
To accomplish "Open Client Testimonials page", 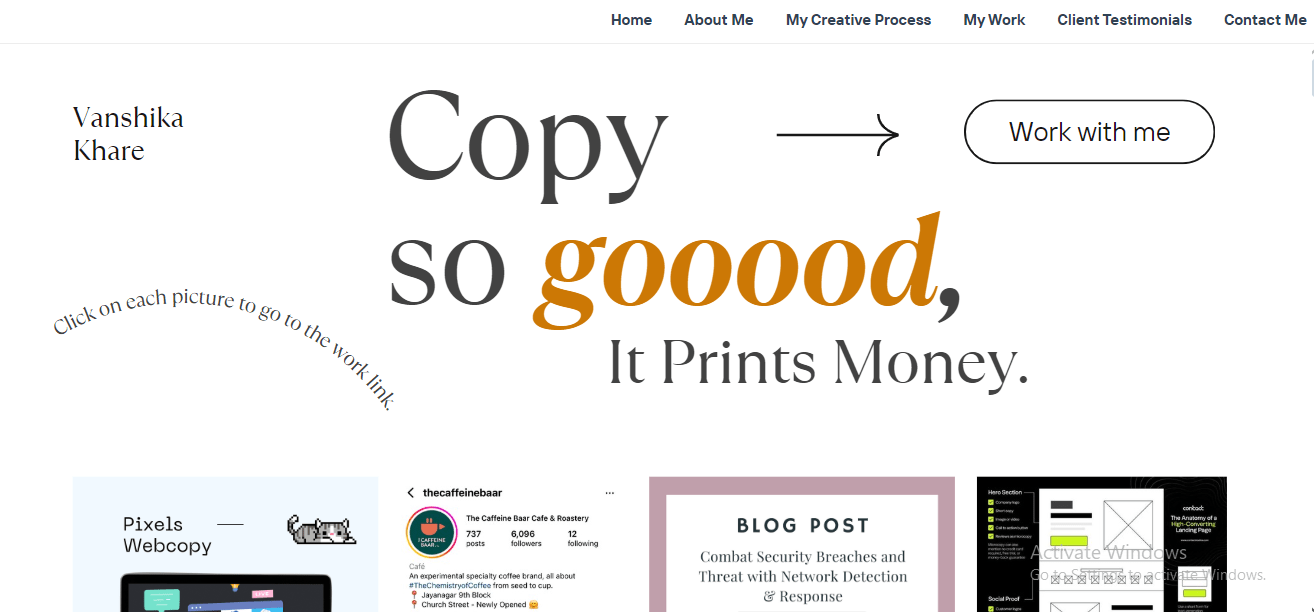I will click(x=1125, y=20).
